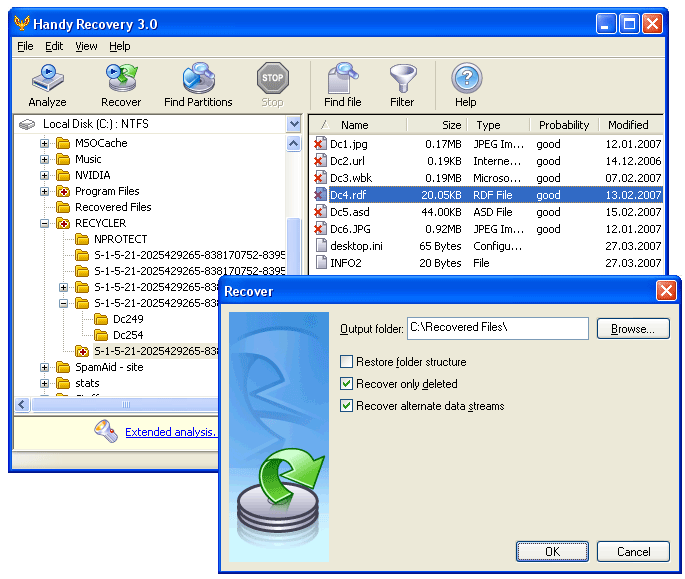
Task: Click the Filter funnel icon
Action: (x=403, y=78)
